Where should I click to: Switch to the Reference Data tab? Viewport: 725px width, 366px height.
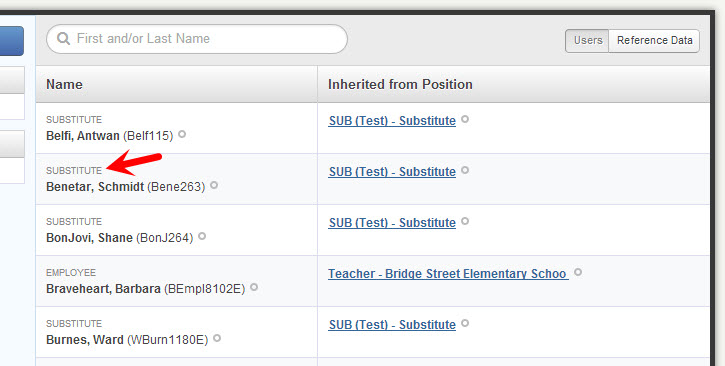(654, 41)
